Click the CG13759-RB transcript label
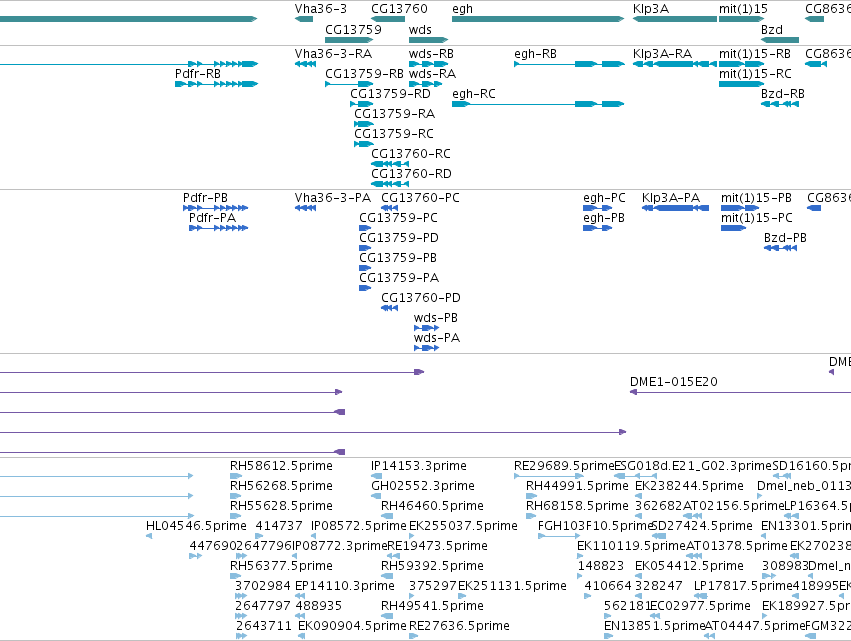 point(364,74)
